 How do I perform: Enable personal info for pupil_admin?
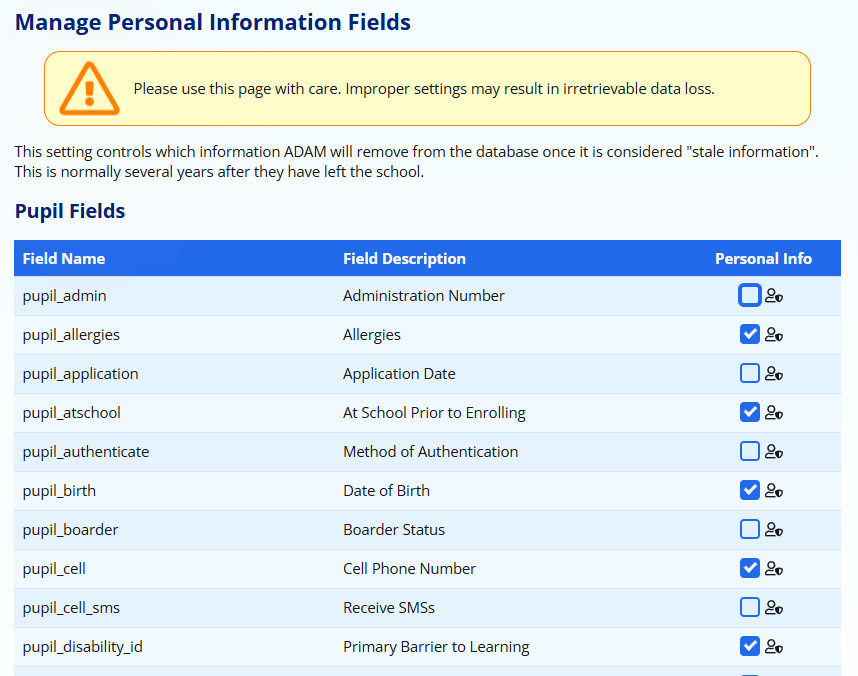tap(750, 295)
